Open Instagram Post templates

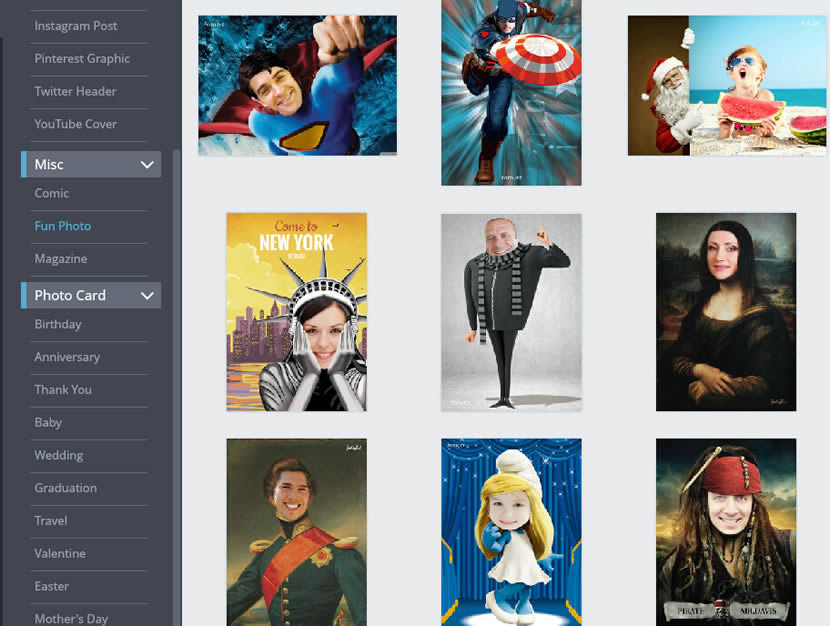click(76, 26)
